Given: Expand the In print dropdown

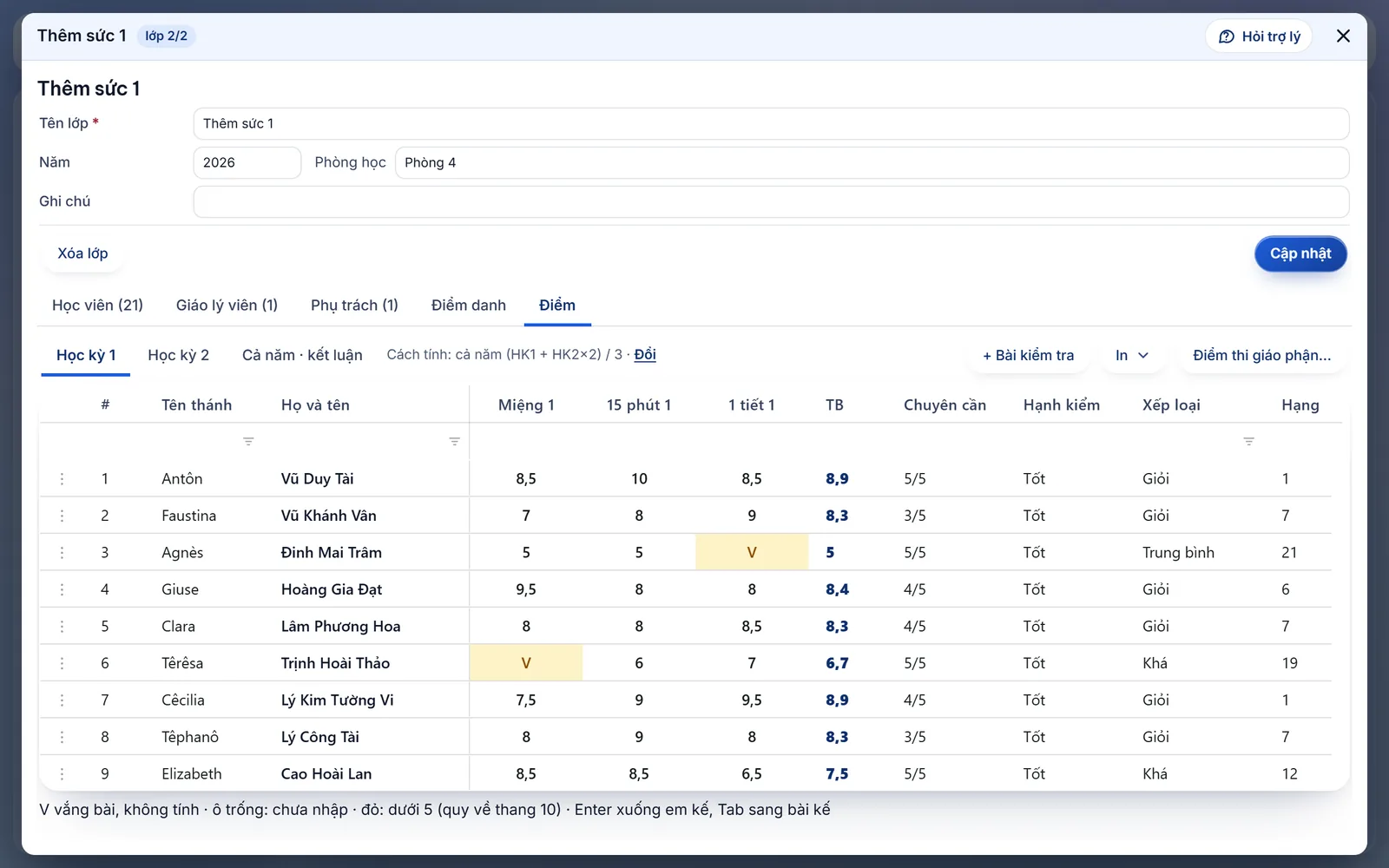Looking at the screenshot, I should (1132, 355).
